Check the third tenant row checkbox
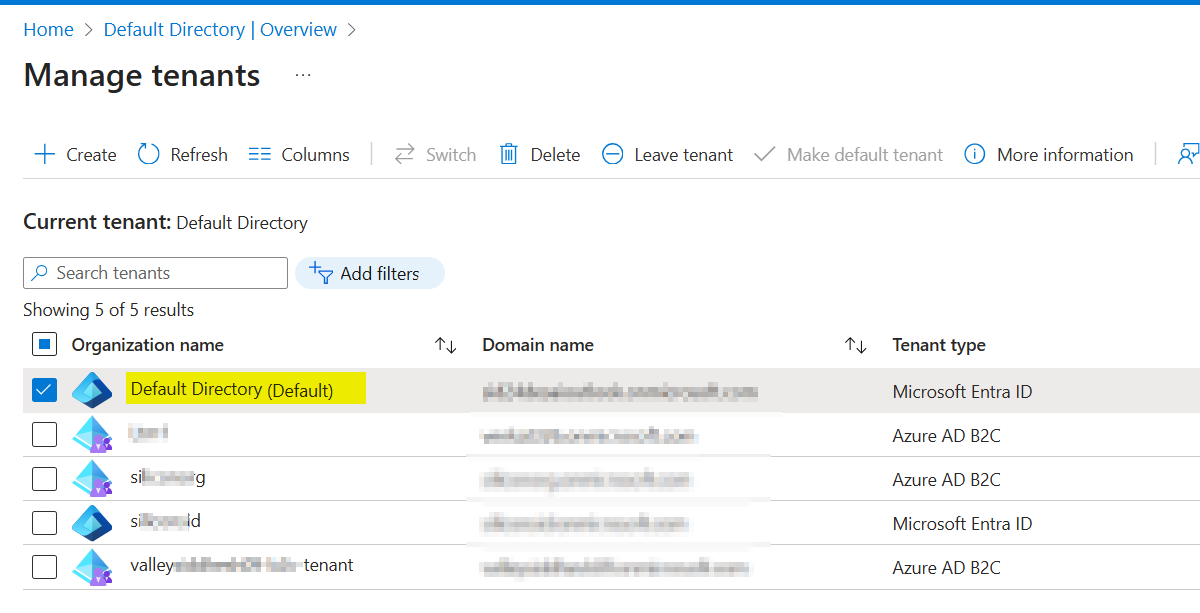Viewport: 1200px width, 613px height. coord(44,479)
